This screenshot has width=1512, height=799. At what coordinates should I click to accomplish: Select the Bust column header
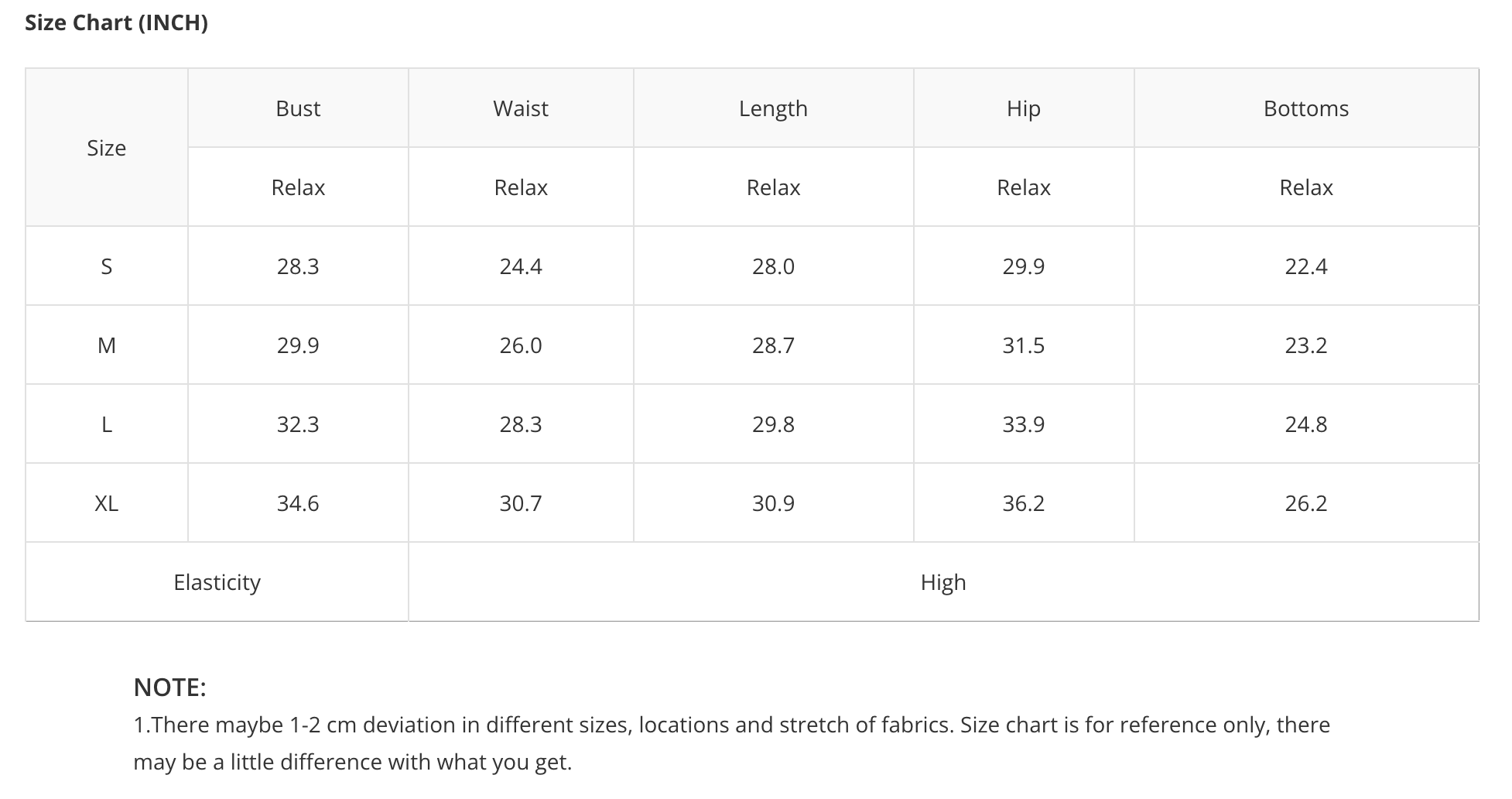pyautogui.click(x=298, y=108)
